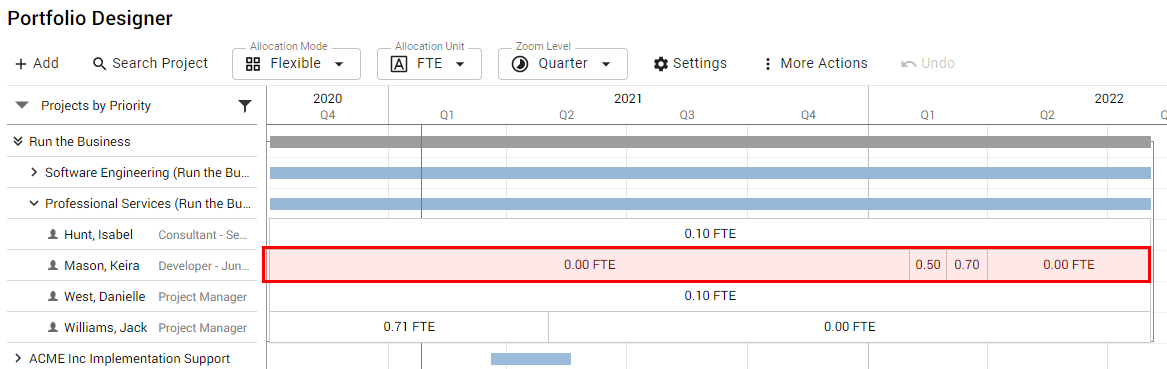The image size is (1167, 369).
Task: Click the Search Project magnifier icon
Action: pos(100,64)
